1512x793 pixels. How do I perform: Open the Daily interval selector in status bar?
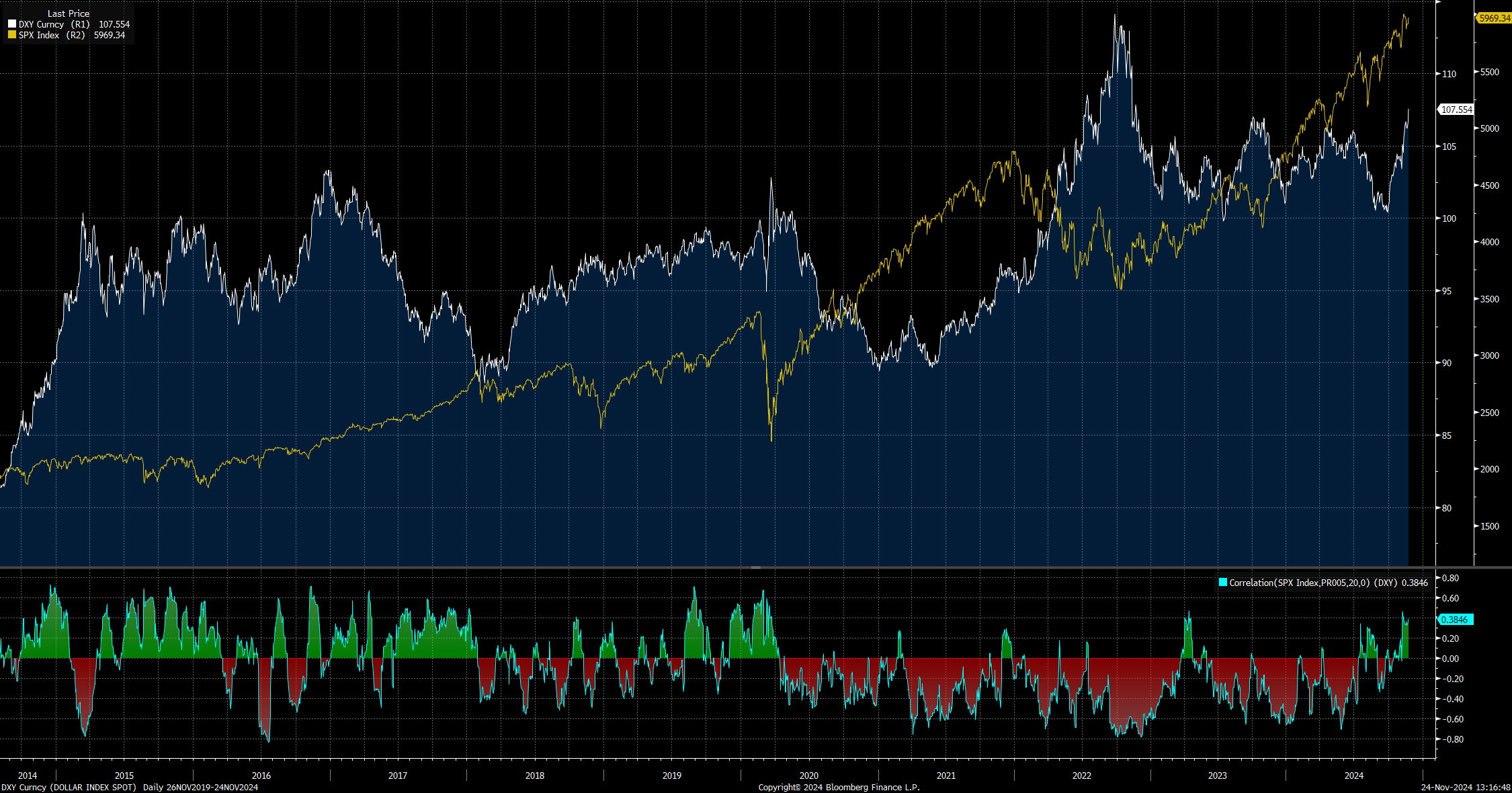point(153,788)
